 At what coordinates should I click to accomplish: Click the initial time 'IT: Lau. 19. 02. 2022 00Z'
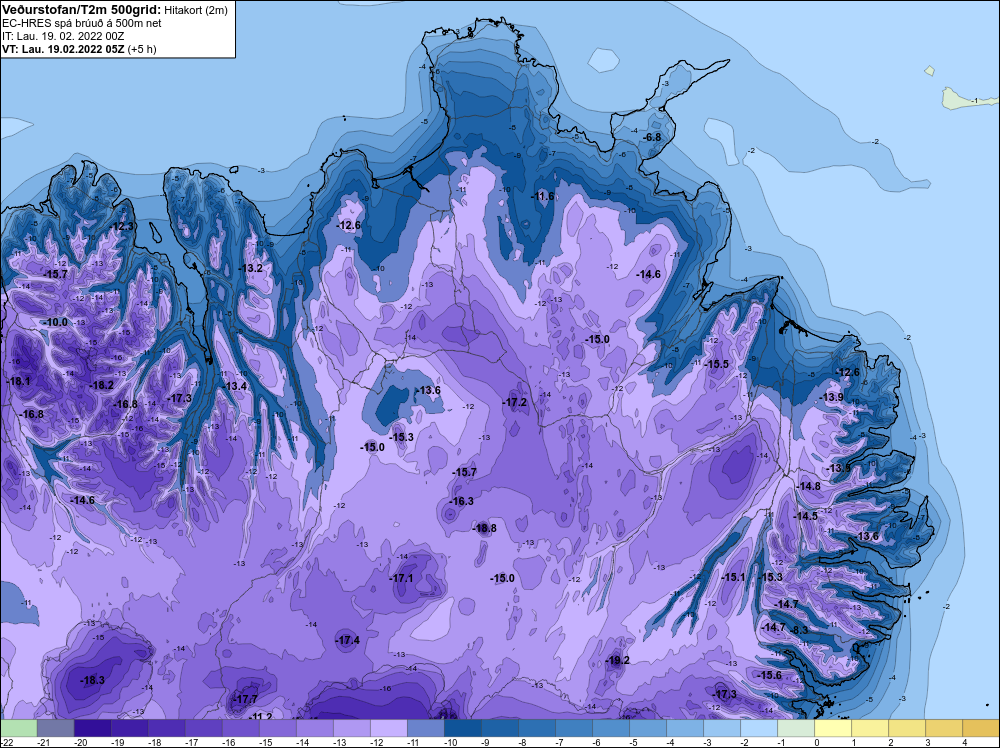[x=63, y=36]
